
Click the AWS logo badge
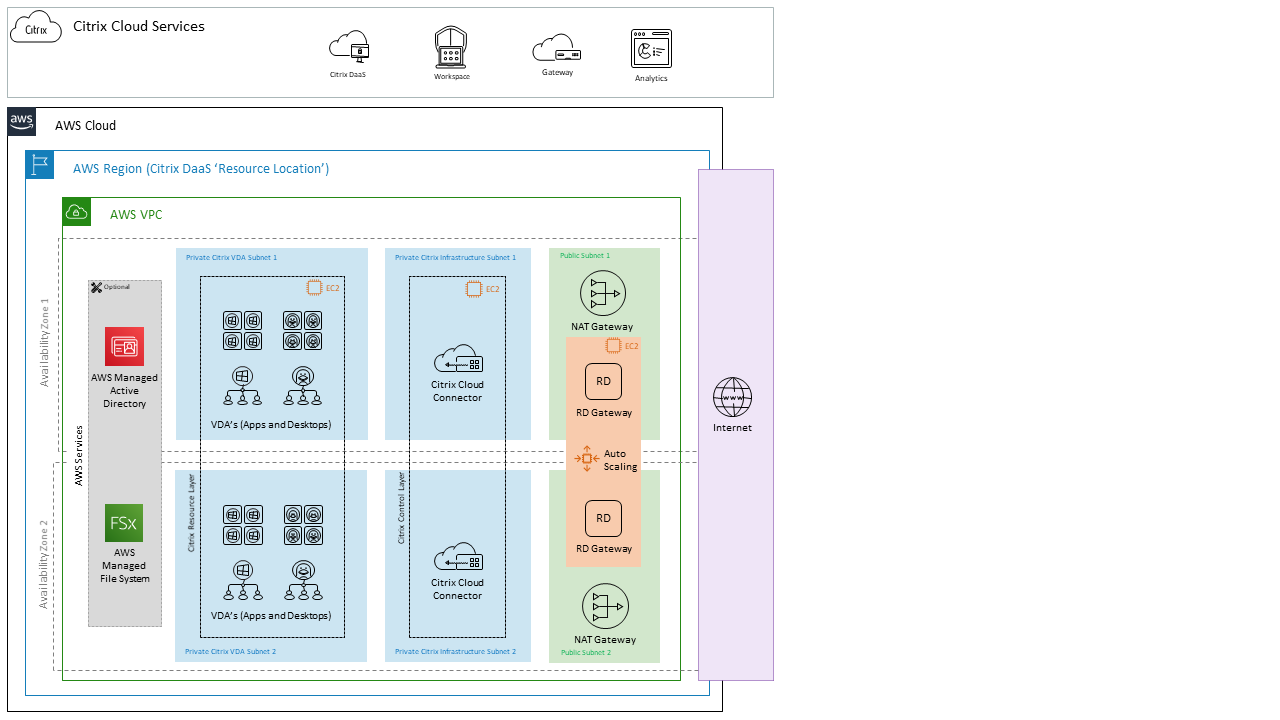[x=22, y=122]
